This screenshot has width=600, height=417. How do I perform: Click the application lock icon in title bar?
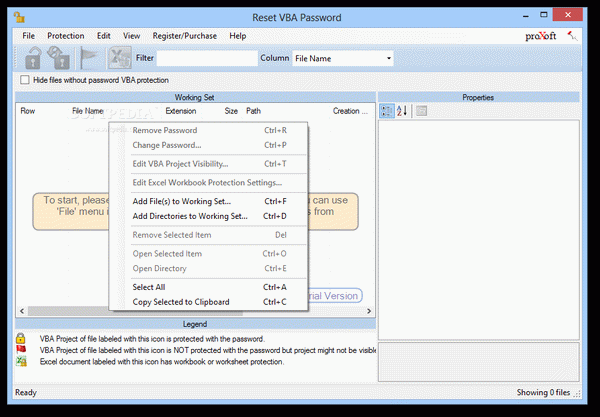pyautogui.click(x=19, y=17)
